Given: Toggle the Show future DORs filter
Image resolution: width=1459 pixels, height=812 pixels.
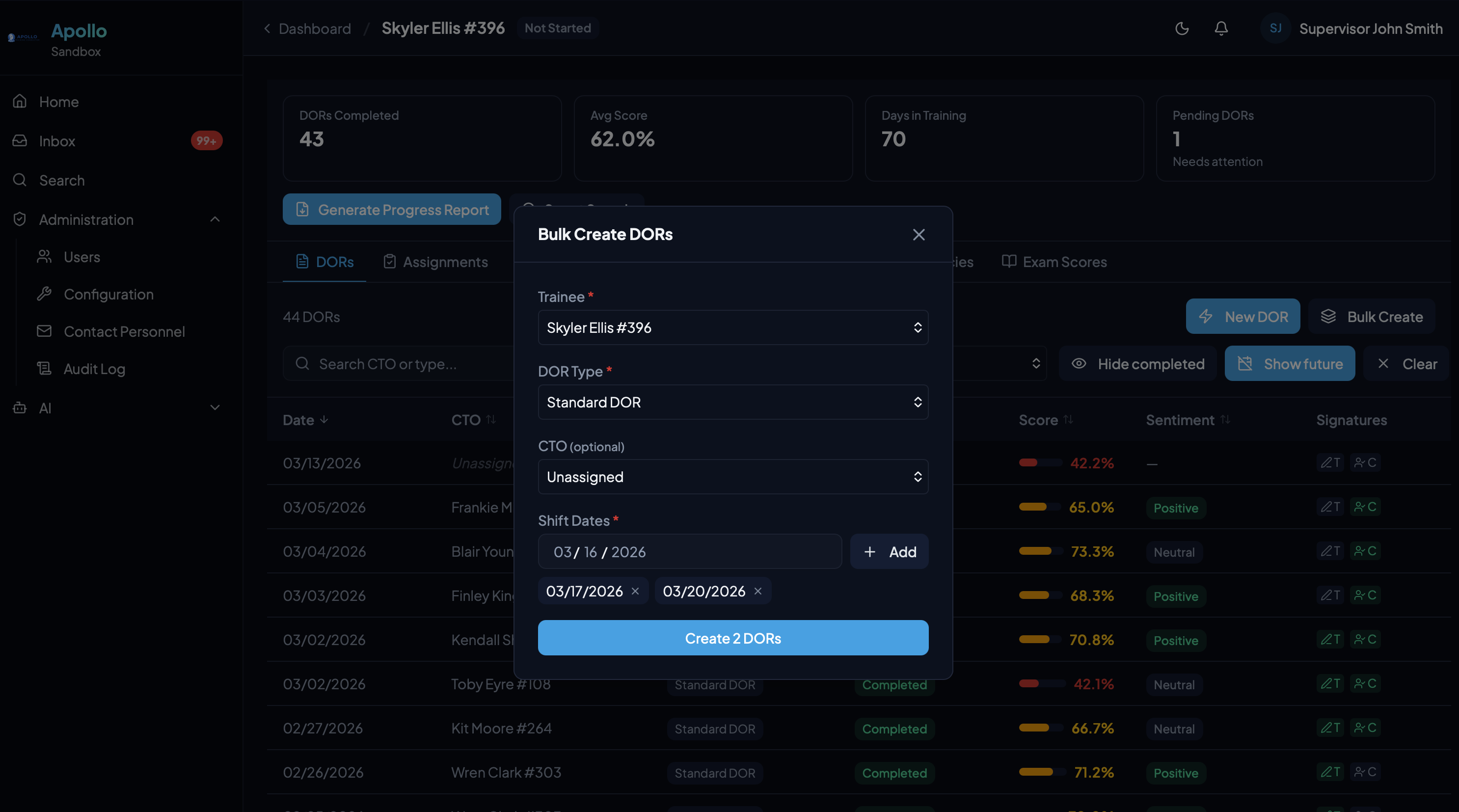Looking at the screenshot, I should (x=1290, y=363).
